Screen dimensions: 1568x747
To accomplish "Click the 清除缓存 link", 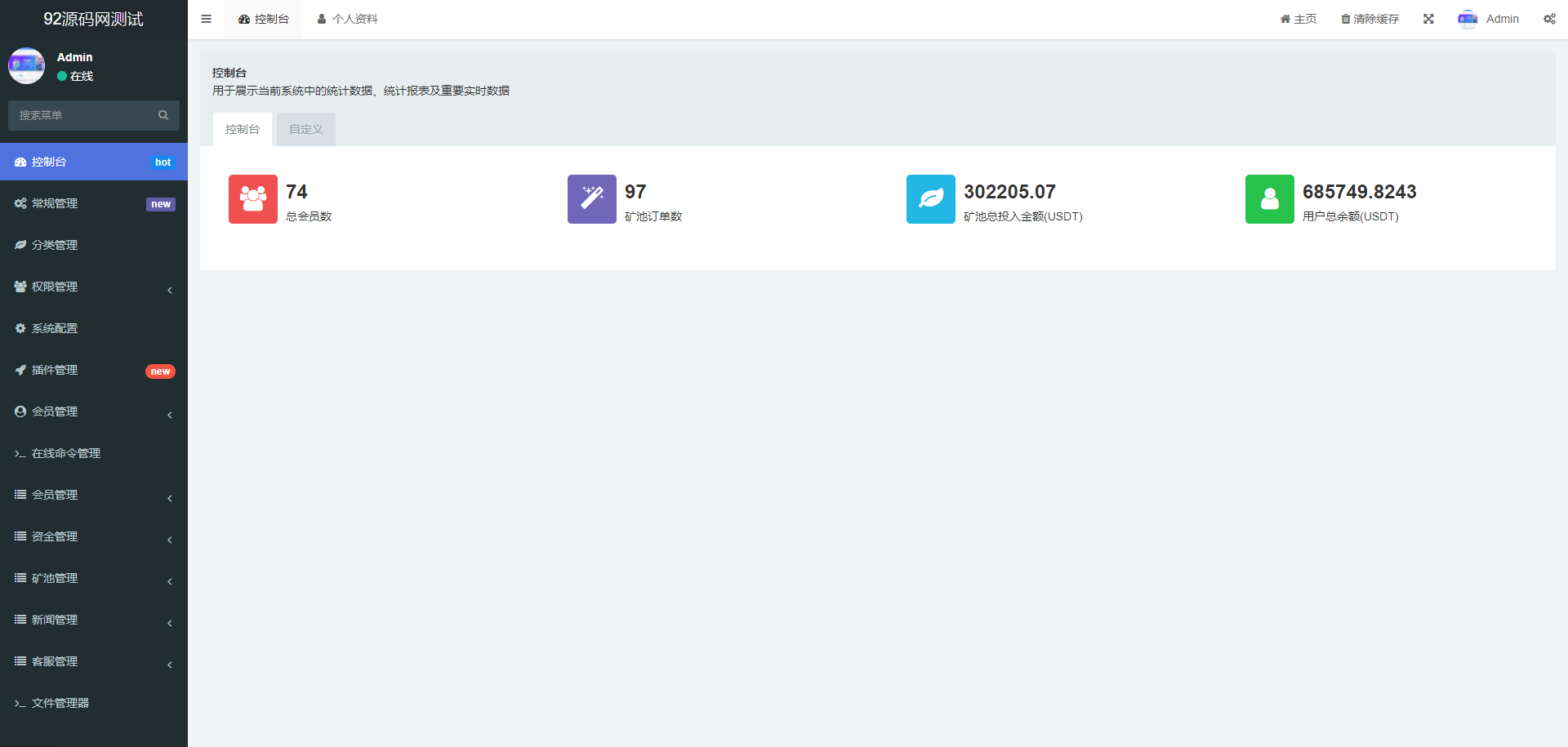I will pyautogui.click(x=1370, y=19).
